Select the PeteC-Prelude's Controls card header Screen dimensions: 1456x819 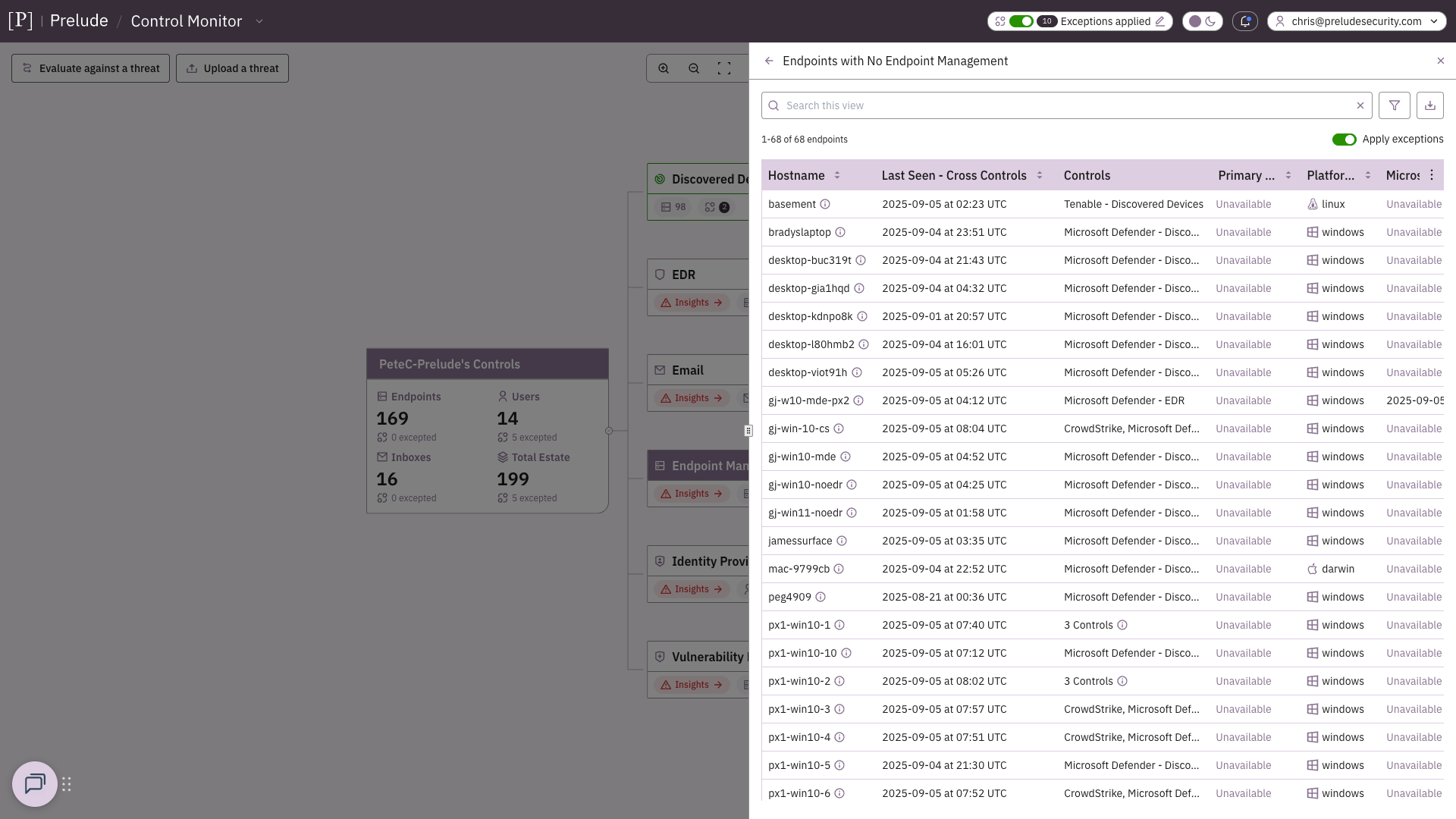[x=488, y=364]
